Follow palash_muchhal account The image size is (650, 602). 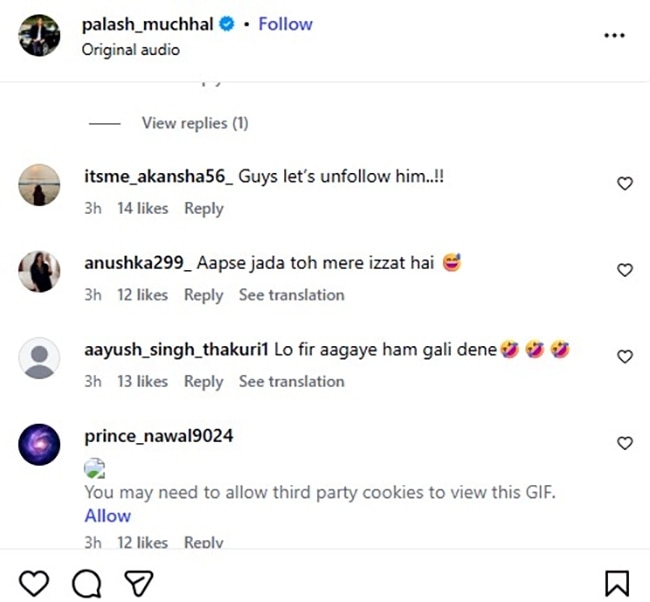(285, 24)
